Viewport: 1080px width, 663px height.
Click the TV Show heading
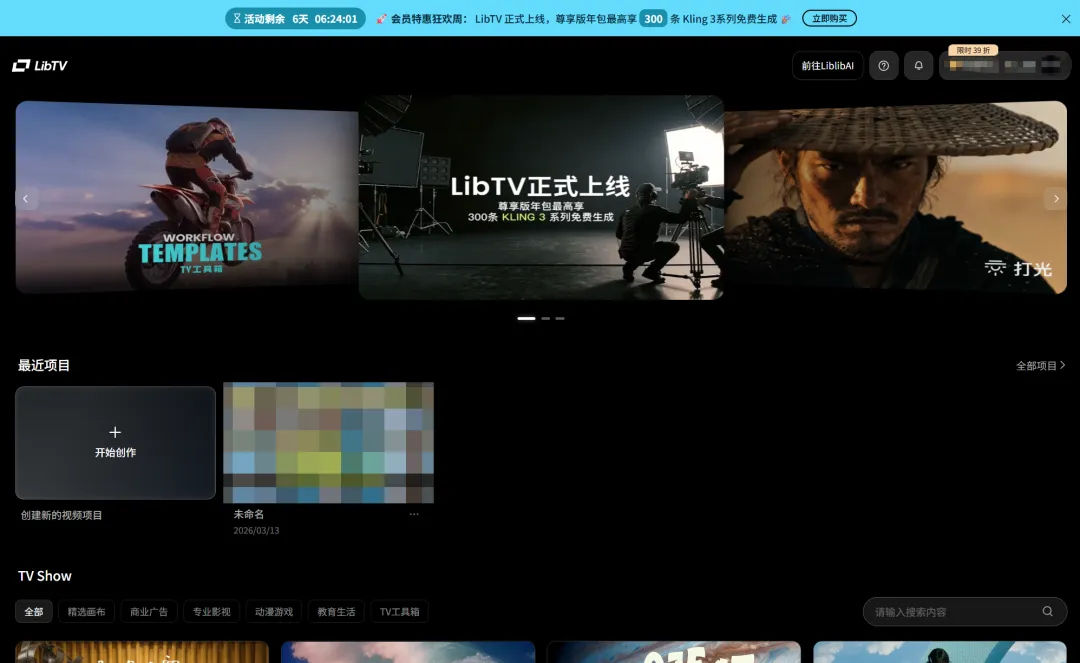coord(45,576)
